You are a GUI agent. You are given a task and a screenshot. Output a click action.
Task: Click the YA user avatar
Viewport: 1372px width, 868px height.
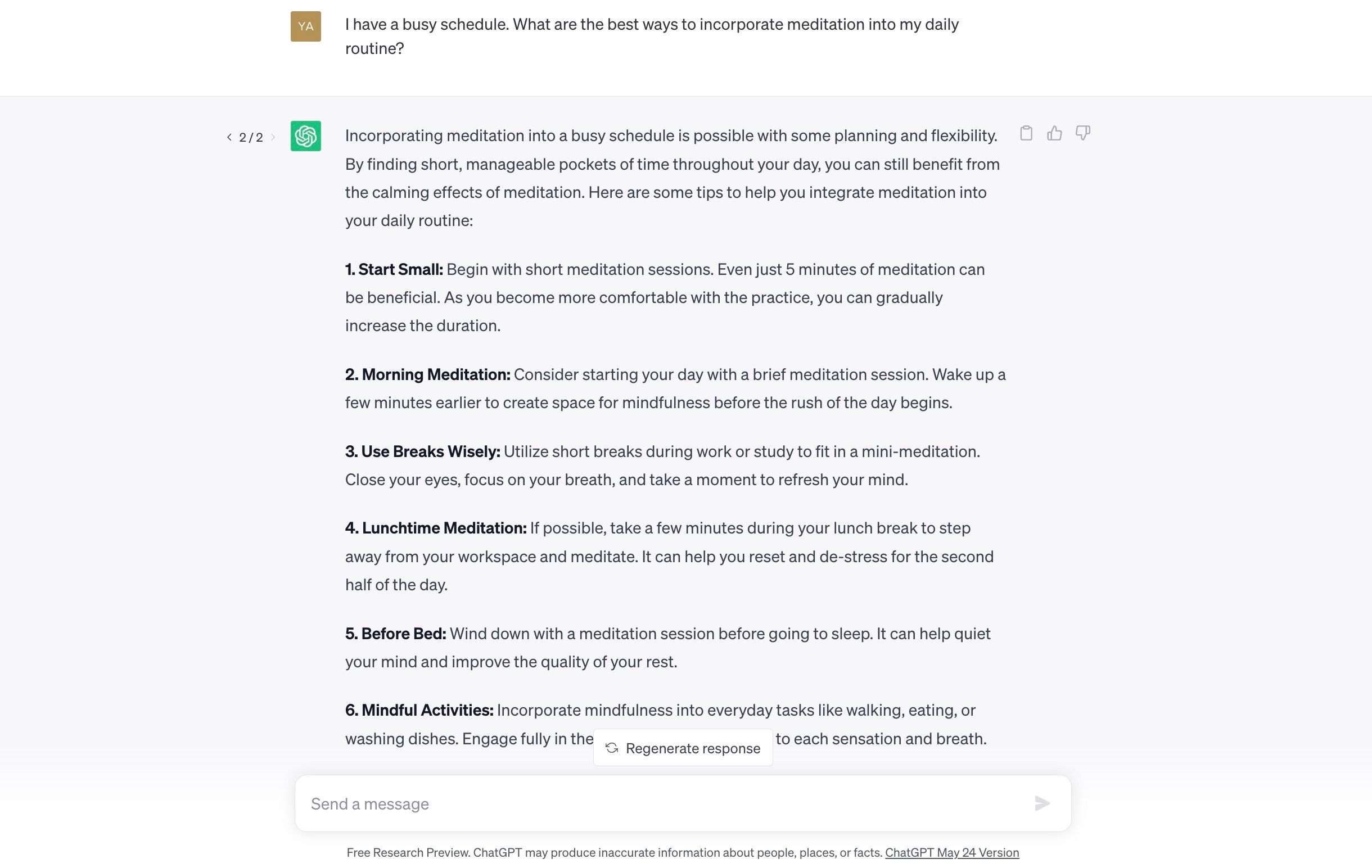coord(306,27)
